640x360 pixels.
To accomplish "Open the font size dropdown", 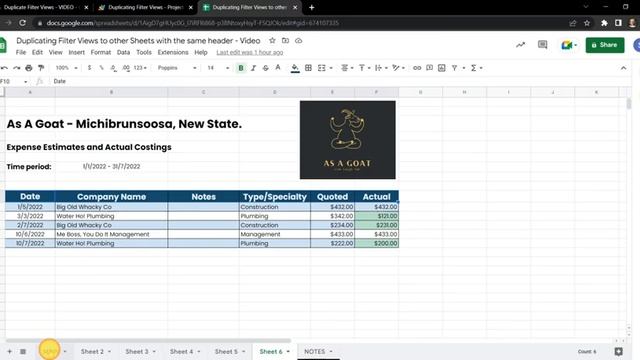I will [218, 68].
